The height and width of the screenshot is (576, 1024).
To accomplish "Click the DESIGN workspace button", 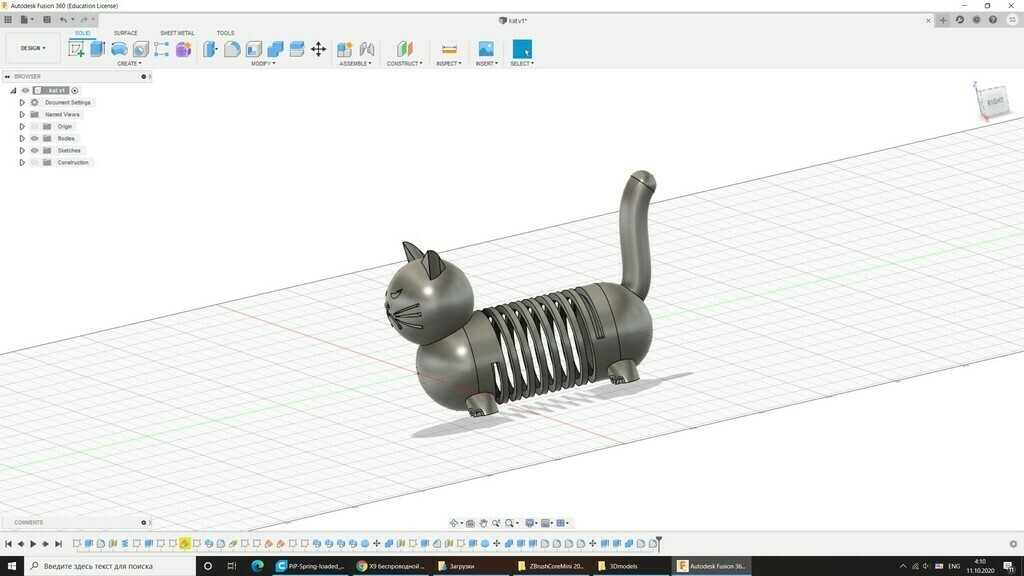I will click(x=32, y=47).
